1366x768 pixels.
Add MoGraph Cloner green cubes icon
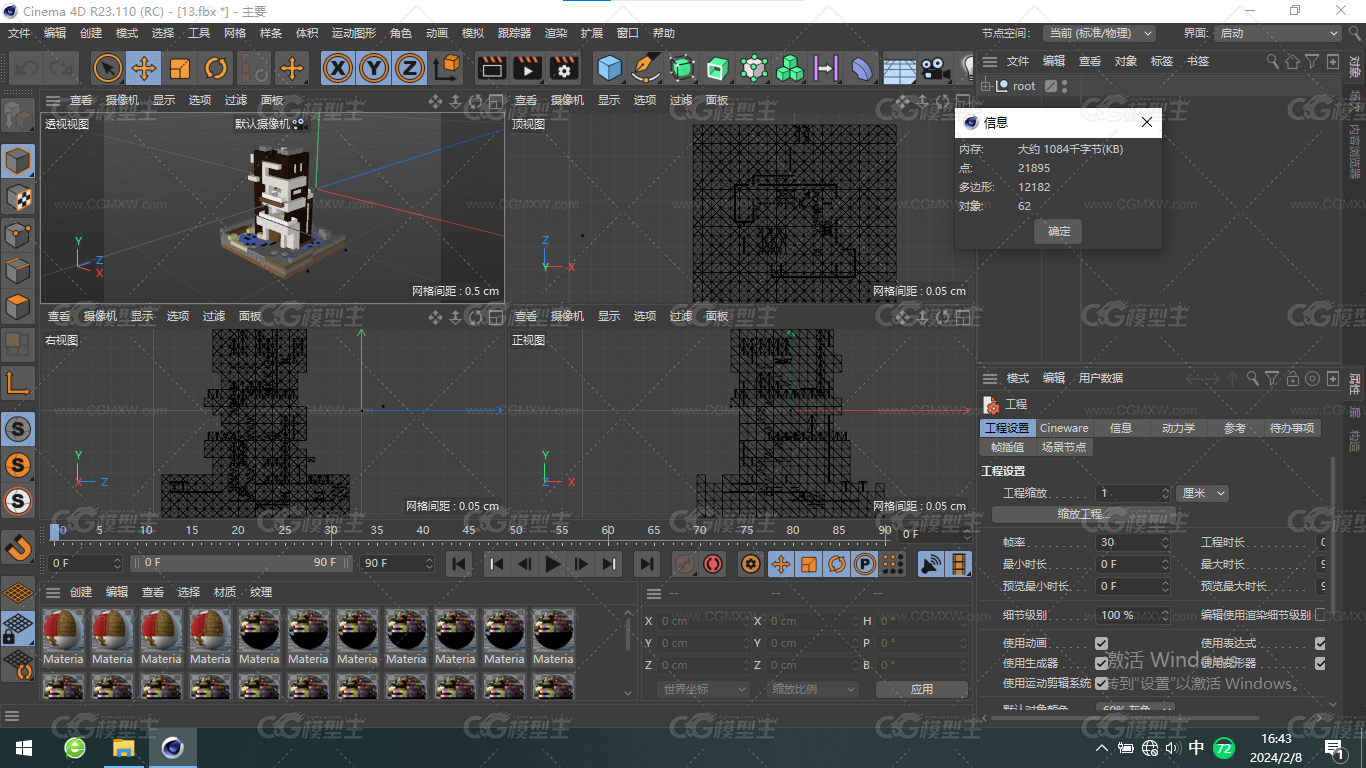point(790,68)
